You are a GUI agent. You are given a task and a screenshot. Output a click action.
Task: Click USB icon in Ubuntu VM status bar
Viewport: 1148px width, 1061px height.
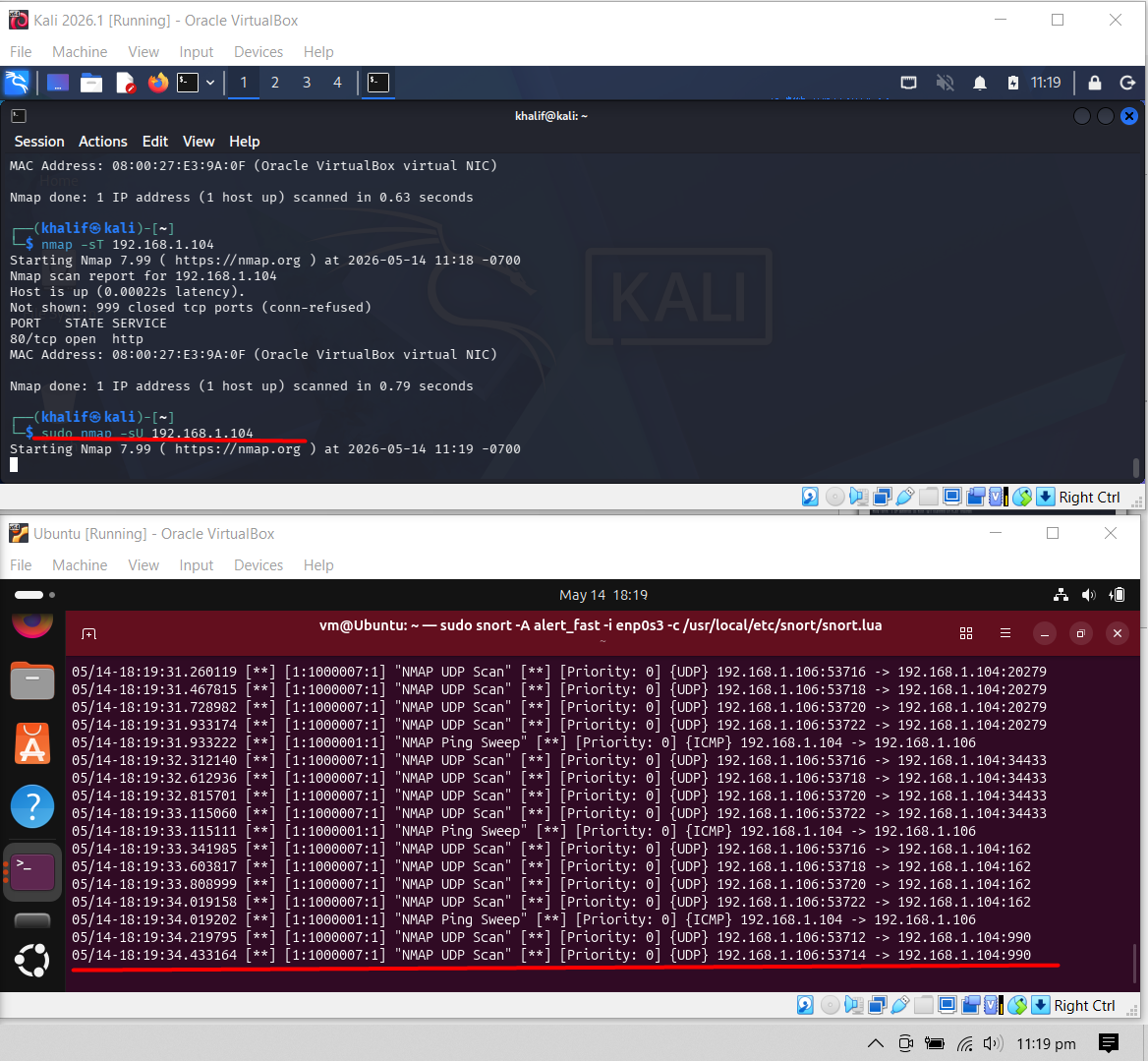coord(900,1005)
